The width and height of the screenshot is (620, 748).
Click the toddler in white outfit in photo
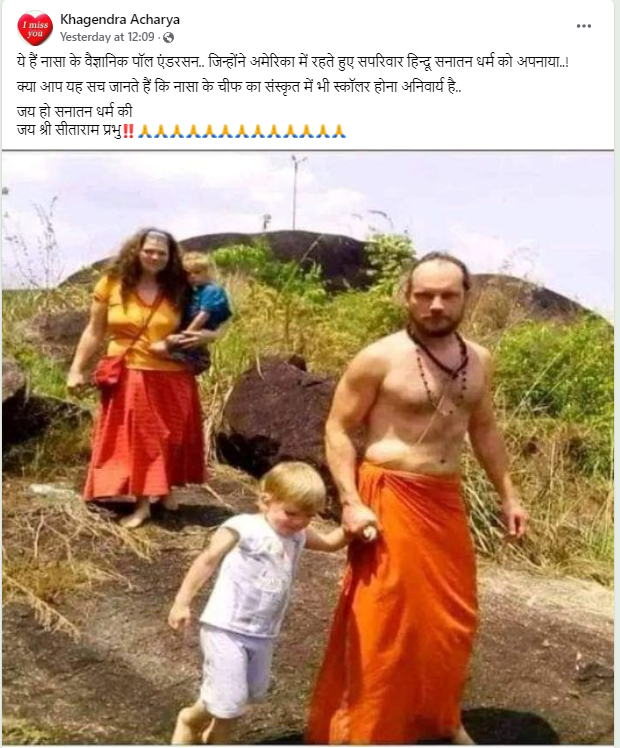pos(248,596)
